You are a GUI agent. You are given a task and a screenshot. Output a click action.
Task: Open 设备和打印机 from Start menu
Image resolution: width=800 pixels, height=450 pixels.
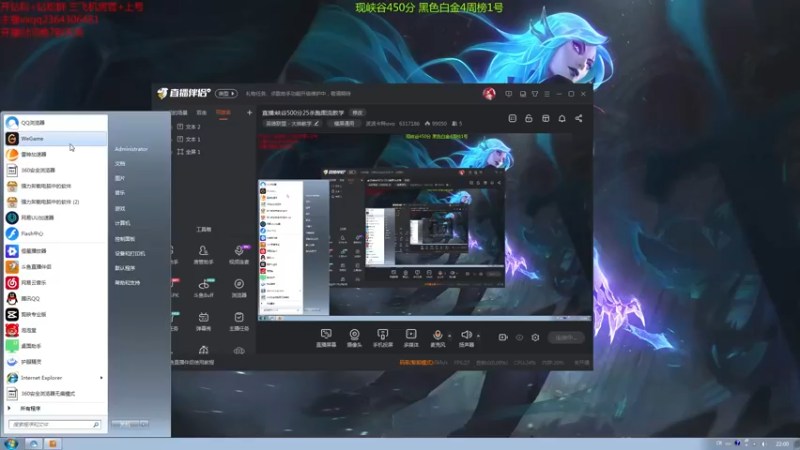point(130,253)
